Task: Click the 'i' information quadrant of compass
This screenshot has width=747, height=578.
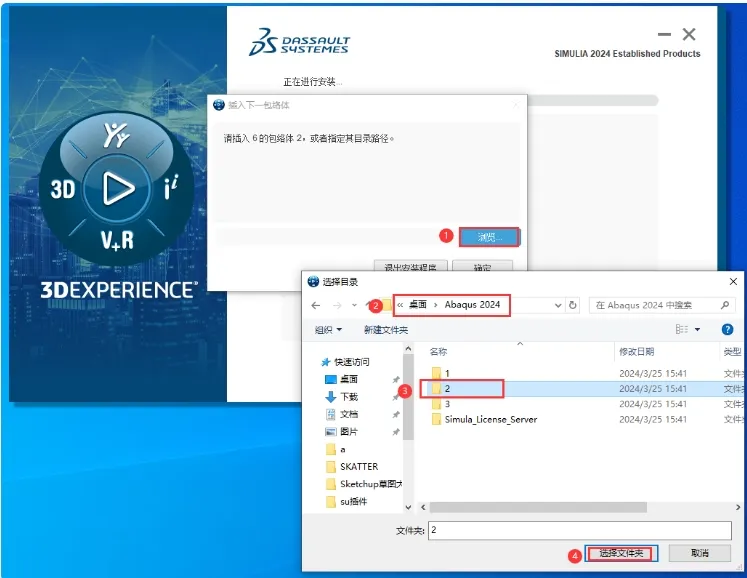Action: [x=171, y=187]
